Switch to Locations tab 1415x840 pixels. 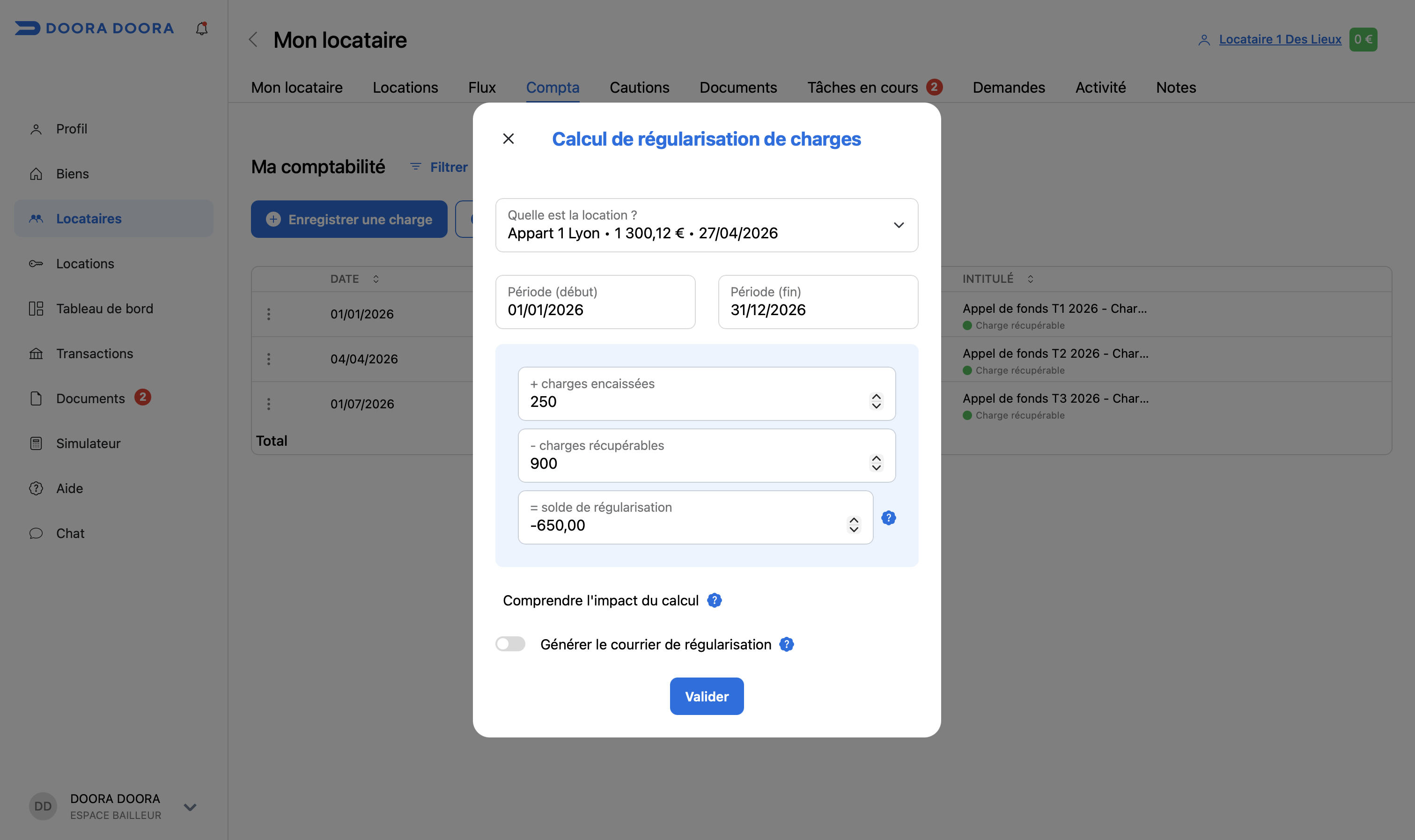point(405,88)
